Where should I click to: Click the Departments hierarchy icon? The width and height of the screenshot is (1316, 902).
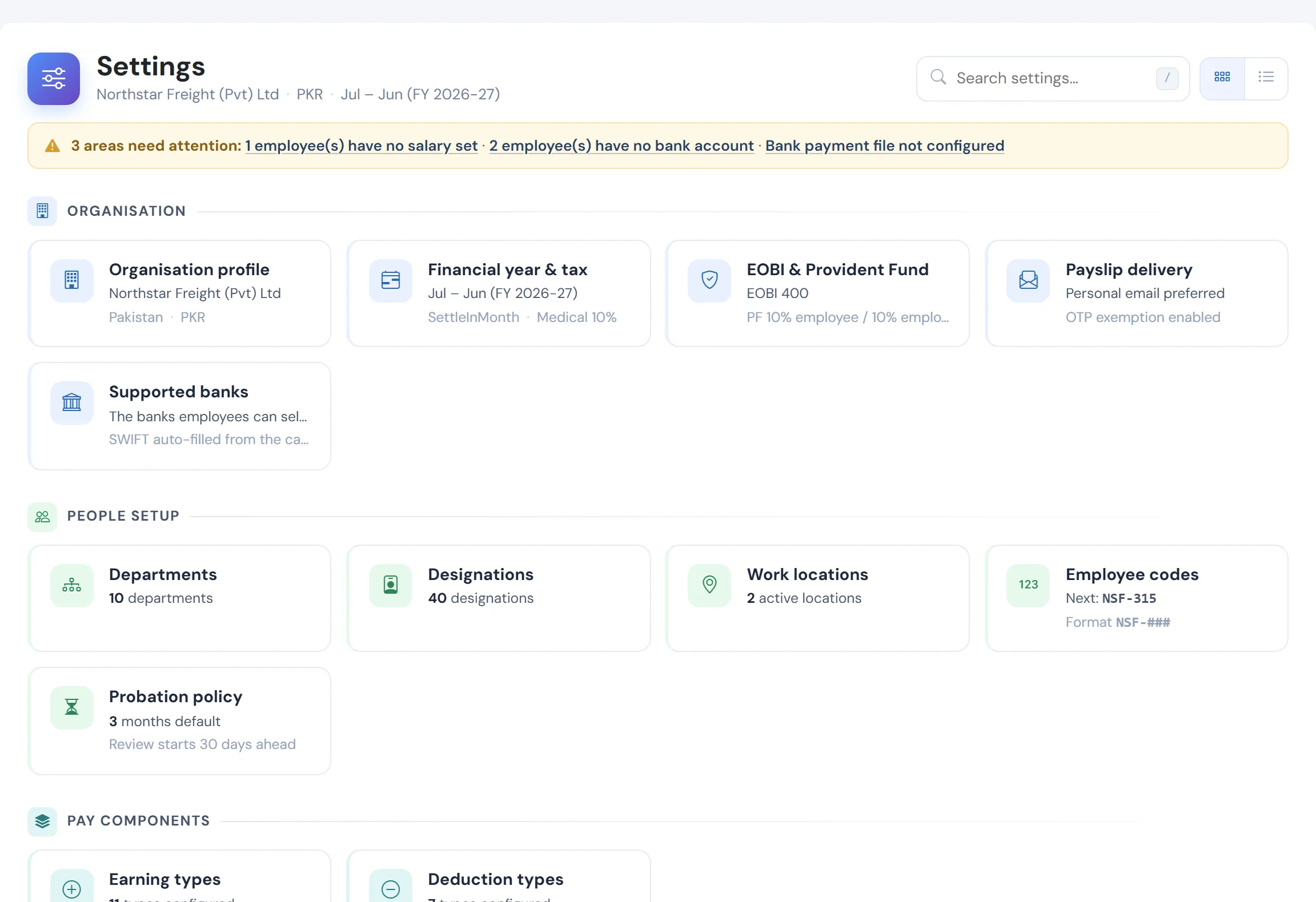(x=72, y=585)
